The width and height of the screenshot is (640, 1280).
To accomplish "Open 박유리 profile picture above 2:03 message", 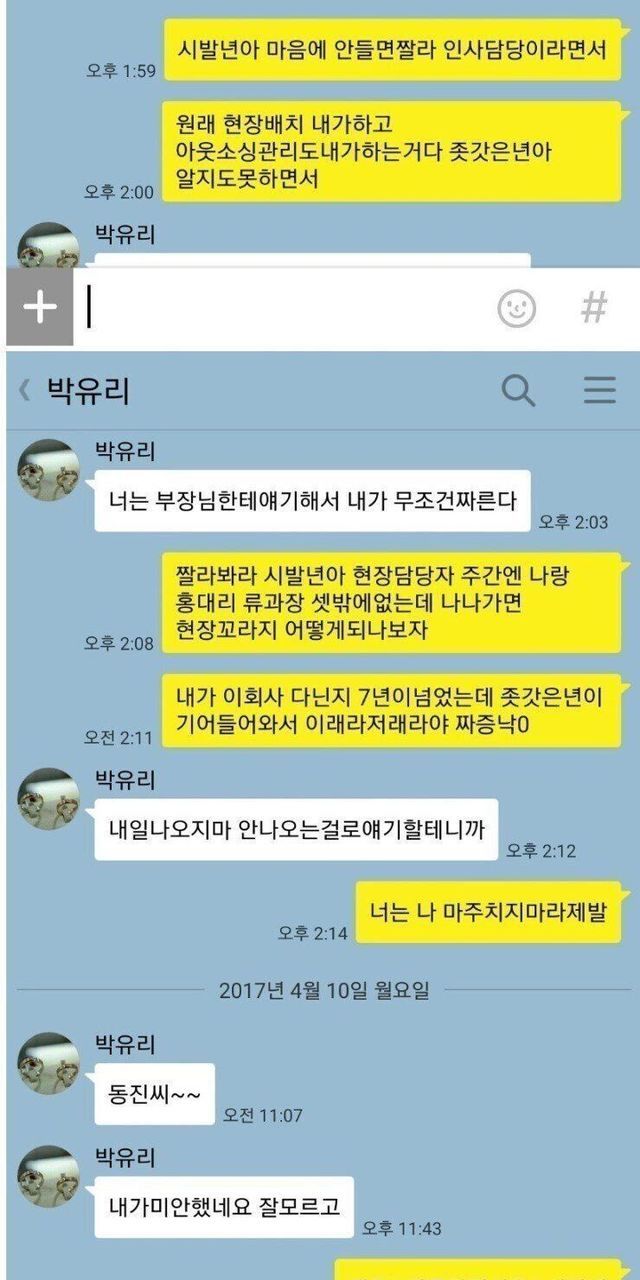I will pyautogui.click(x=48, y=469).
